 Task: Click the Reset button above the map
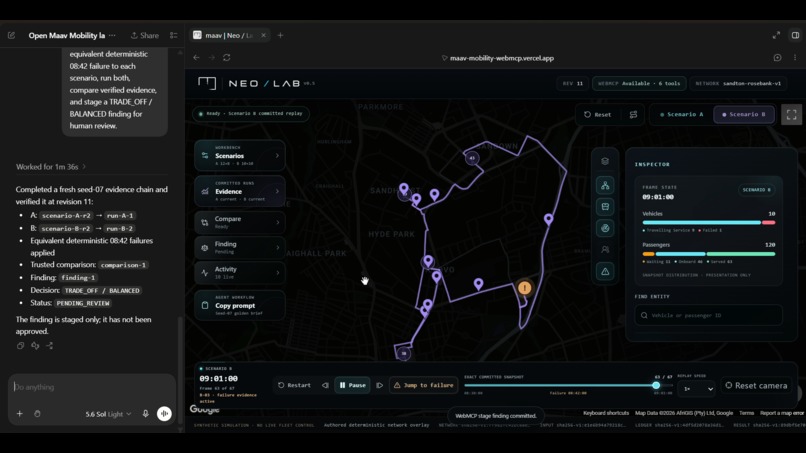click(597, 115)
